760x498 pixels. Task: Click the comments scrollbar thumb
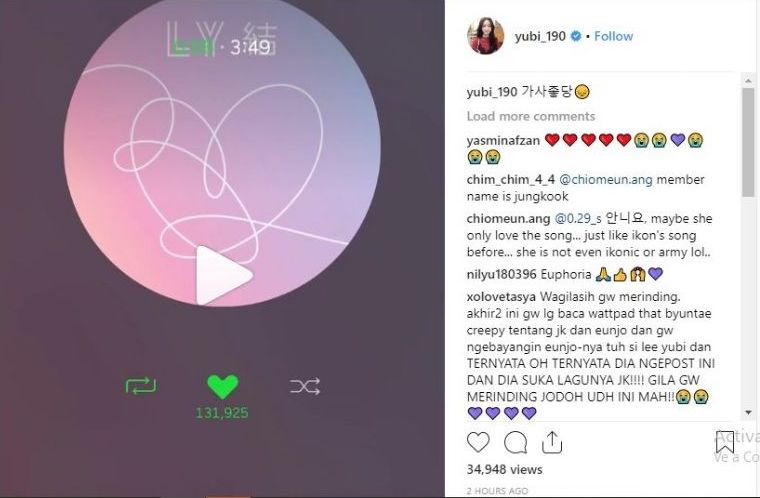(748, 142)
